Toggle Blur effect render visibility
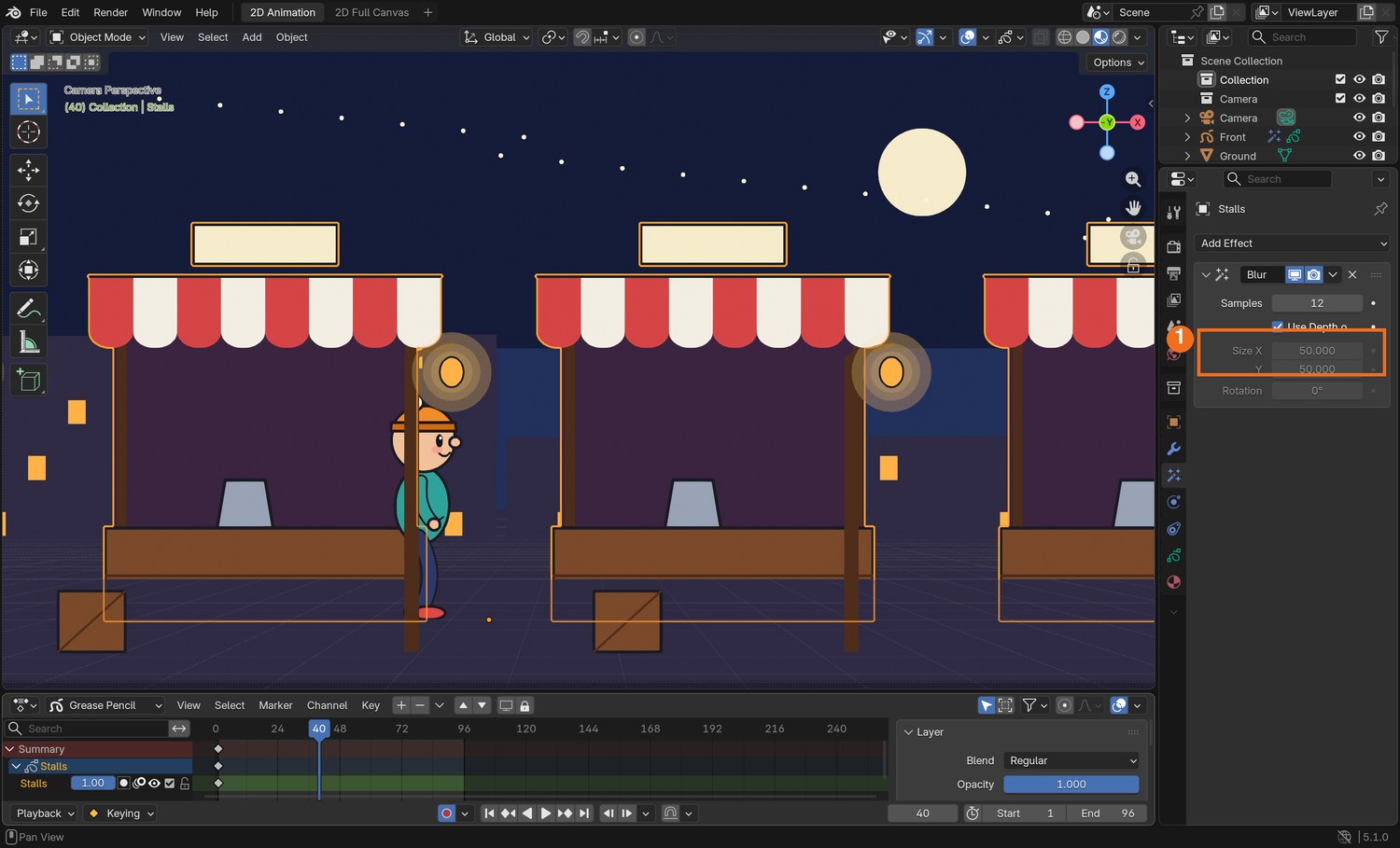The width and height of the screenshot is (1400, 848). pyautogui.click(x=1313, y=274)
